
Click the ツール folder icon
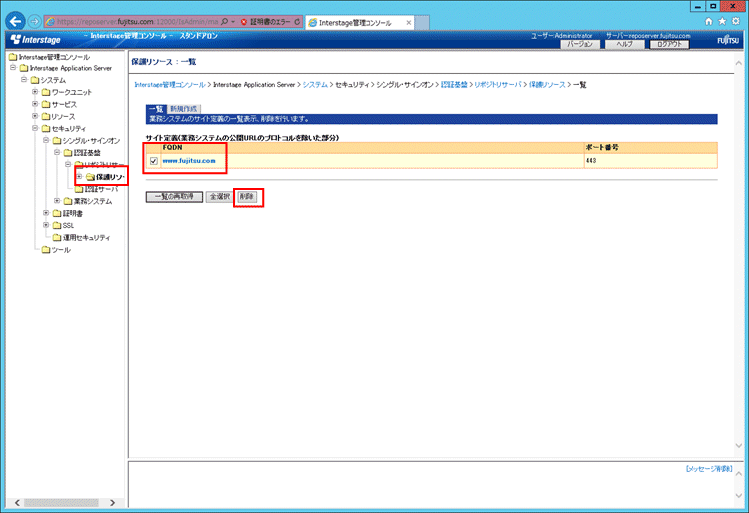click(46, 250)
